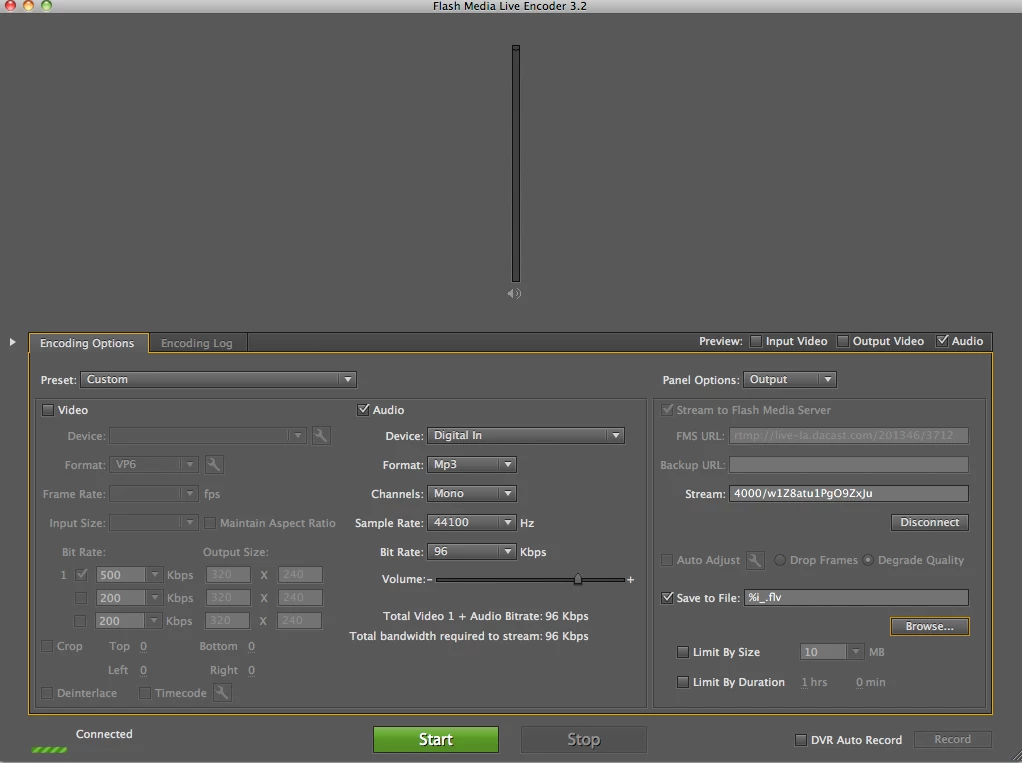Enable Input Video preview
The width and height of the screenshot is (1022, 763).
point(755,341)
